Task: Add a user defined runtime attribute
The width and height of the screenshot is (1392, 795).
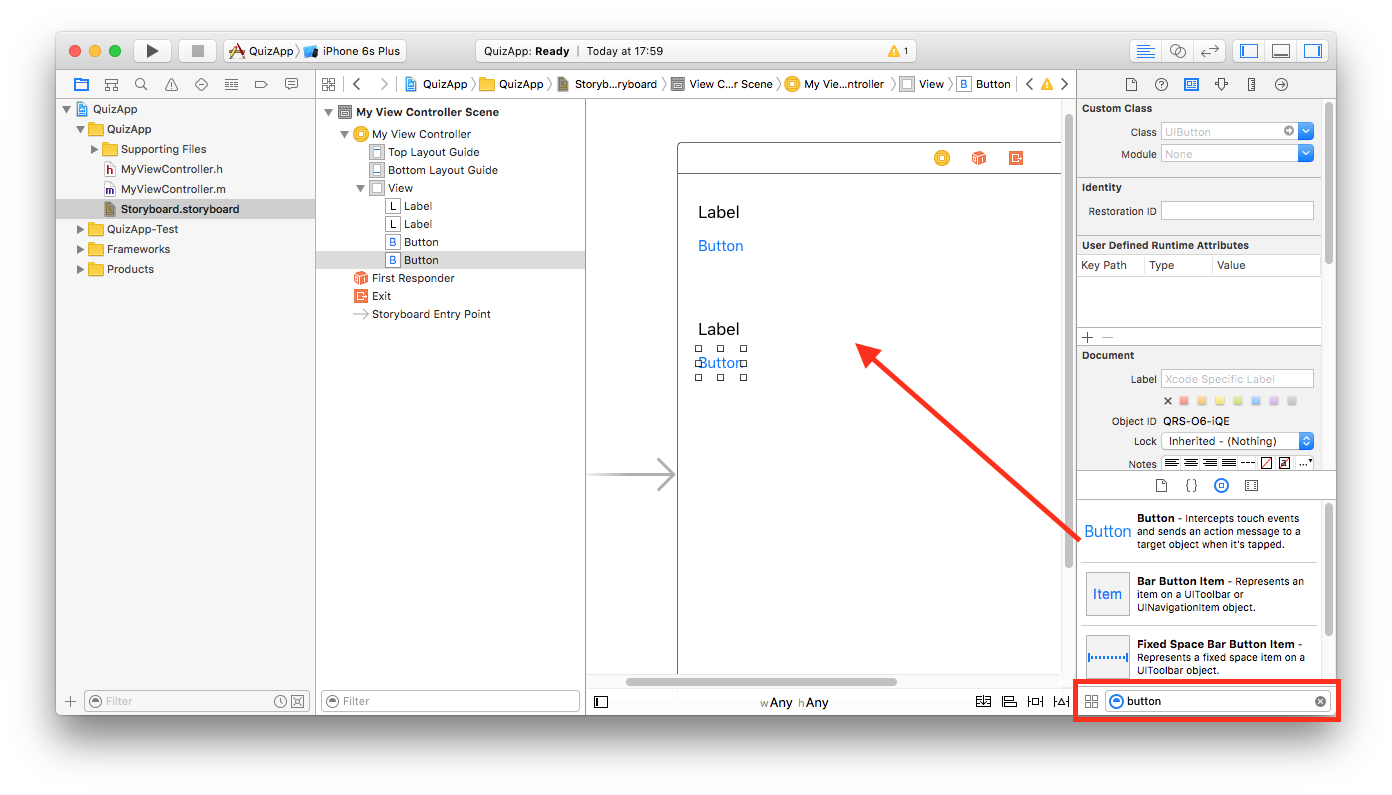Action: (x=1088, y=338)
